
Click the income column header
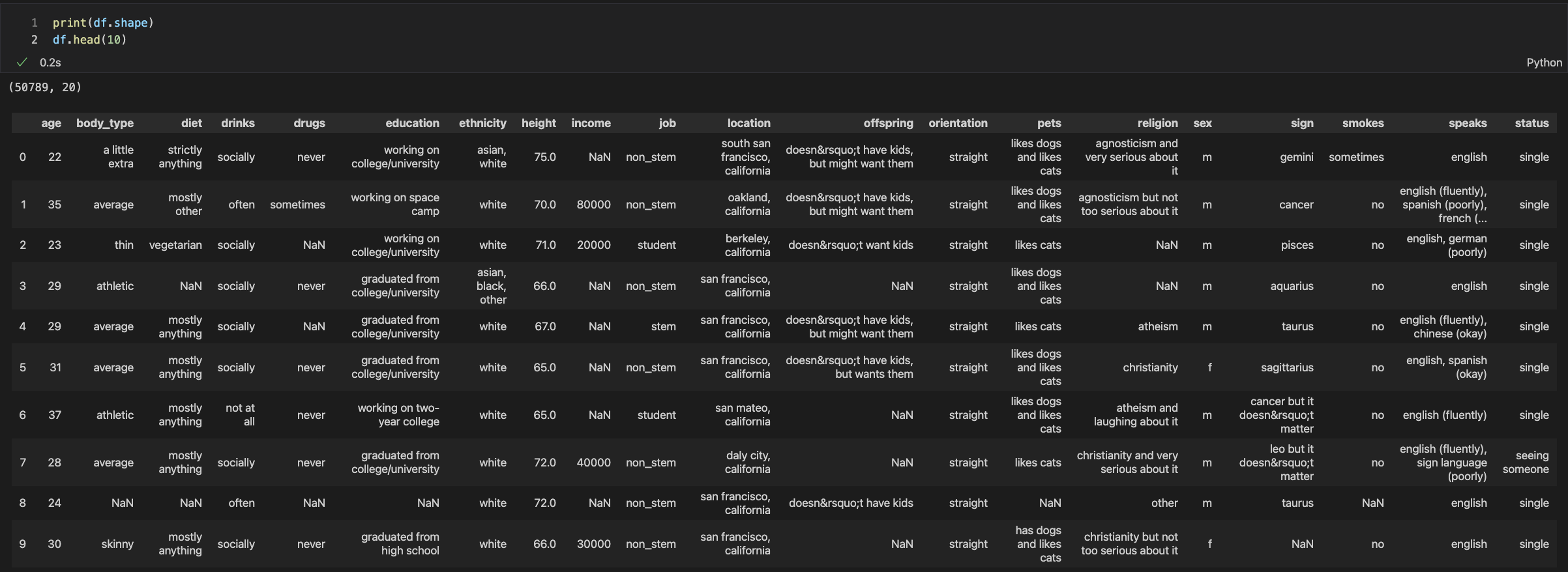(x=591, y=123)
